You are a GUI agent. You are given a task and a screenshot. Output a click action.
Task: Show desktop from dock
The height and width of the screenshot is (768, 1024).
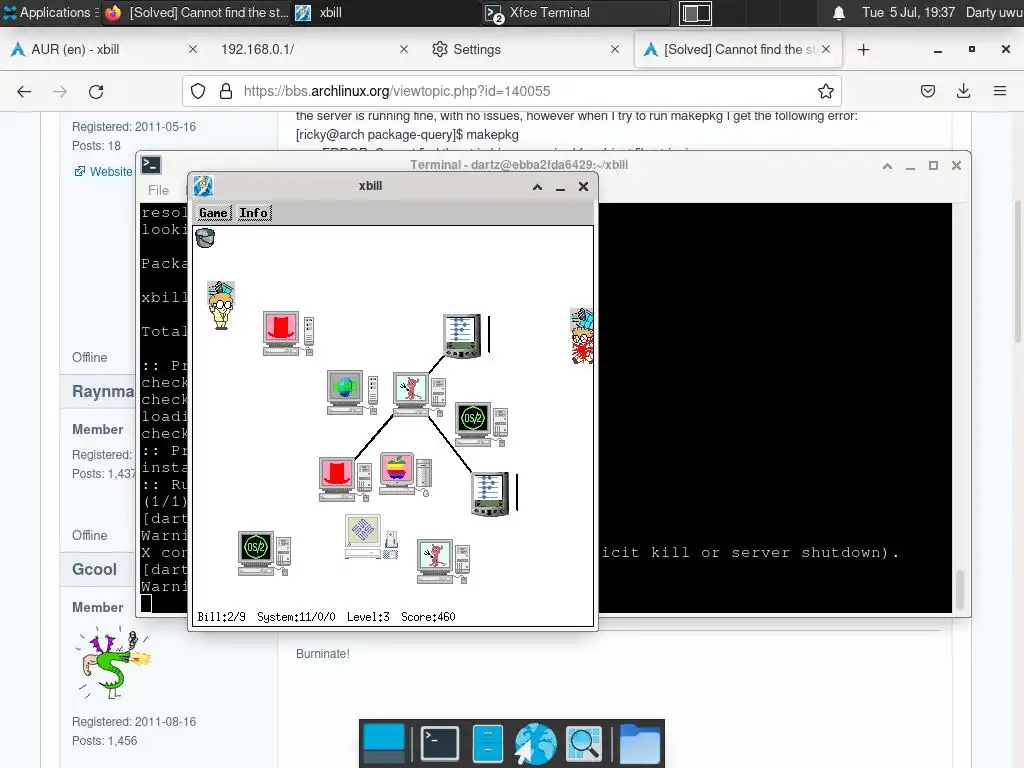pos(384,743)
